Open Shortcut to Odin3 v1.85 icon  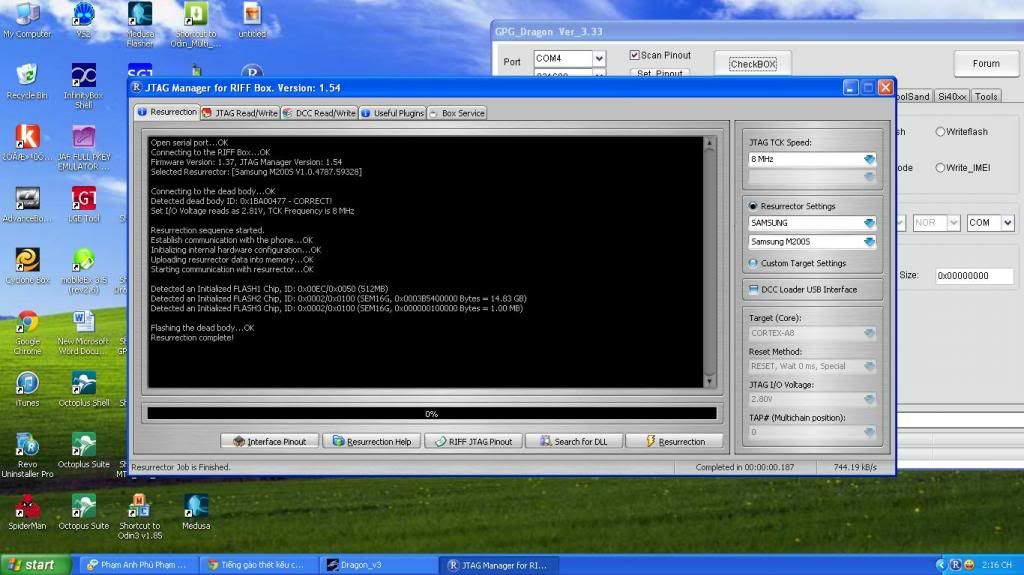pos(140,517)
